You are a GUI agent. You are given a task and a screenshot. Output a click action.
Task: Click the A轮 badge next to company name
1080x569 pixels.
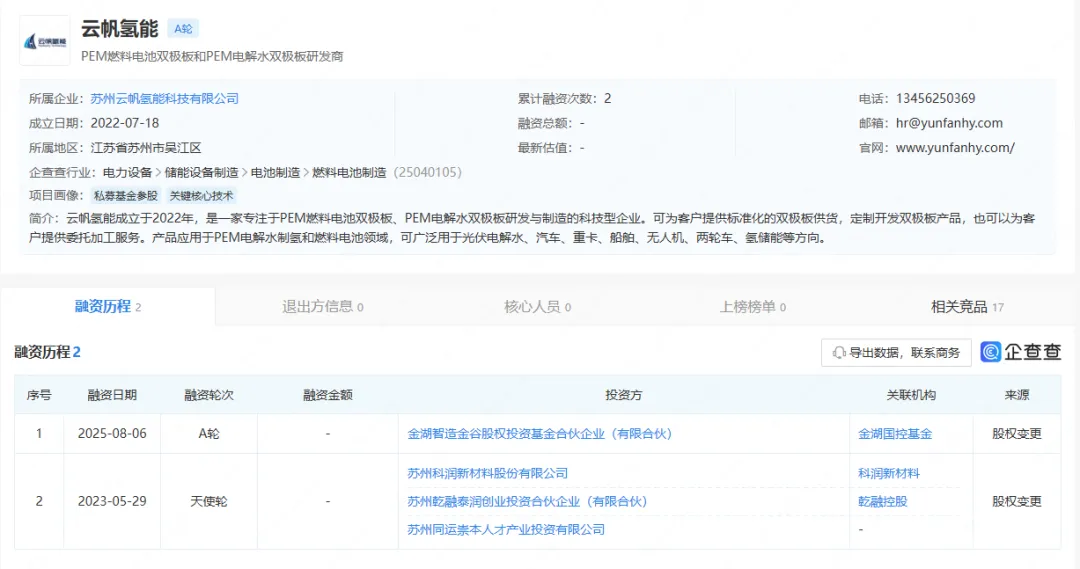(x=183, y=29)
